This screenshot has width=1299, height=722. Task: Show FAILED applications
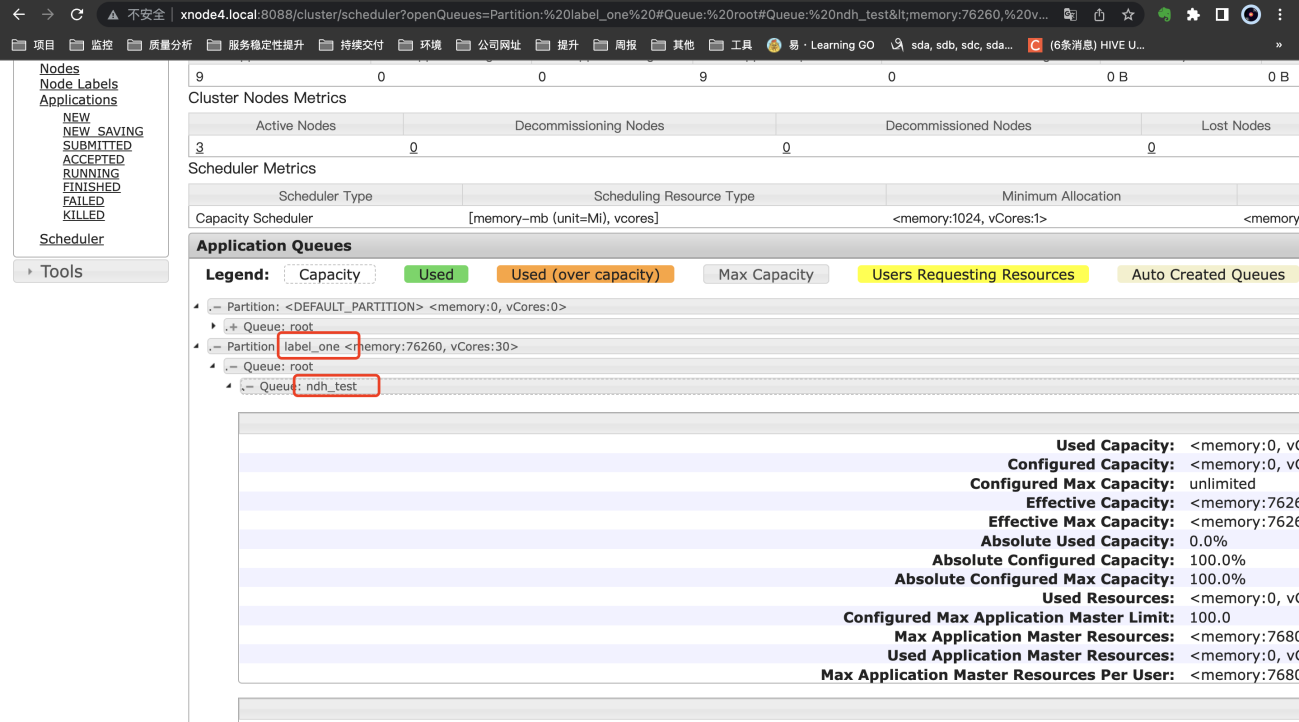(83, 201)
